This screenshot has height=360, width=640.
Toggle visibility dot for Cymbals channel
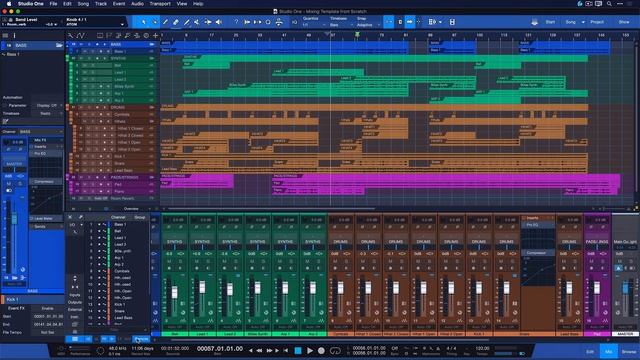pyautogui.click(x=99, y=271)
